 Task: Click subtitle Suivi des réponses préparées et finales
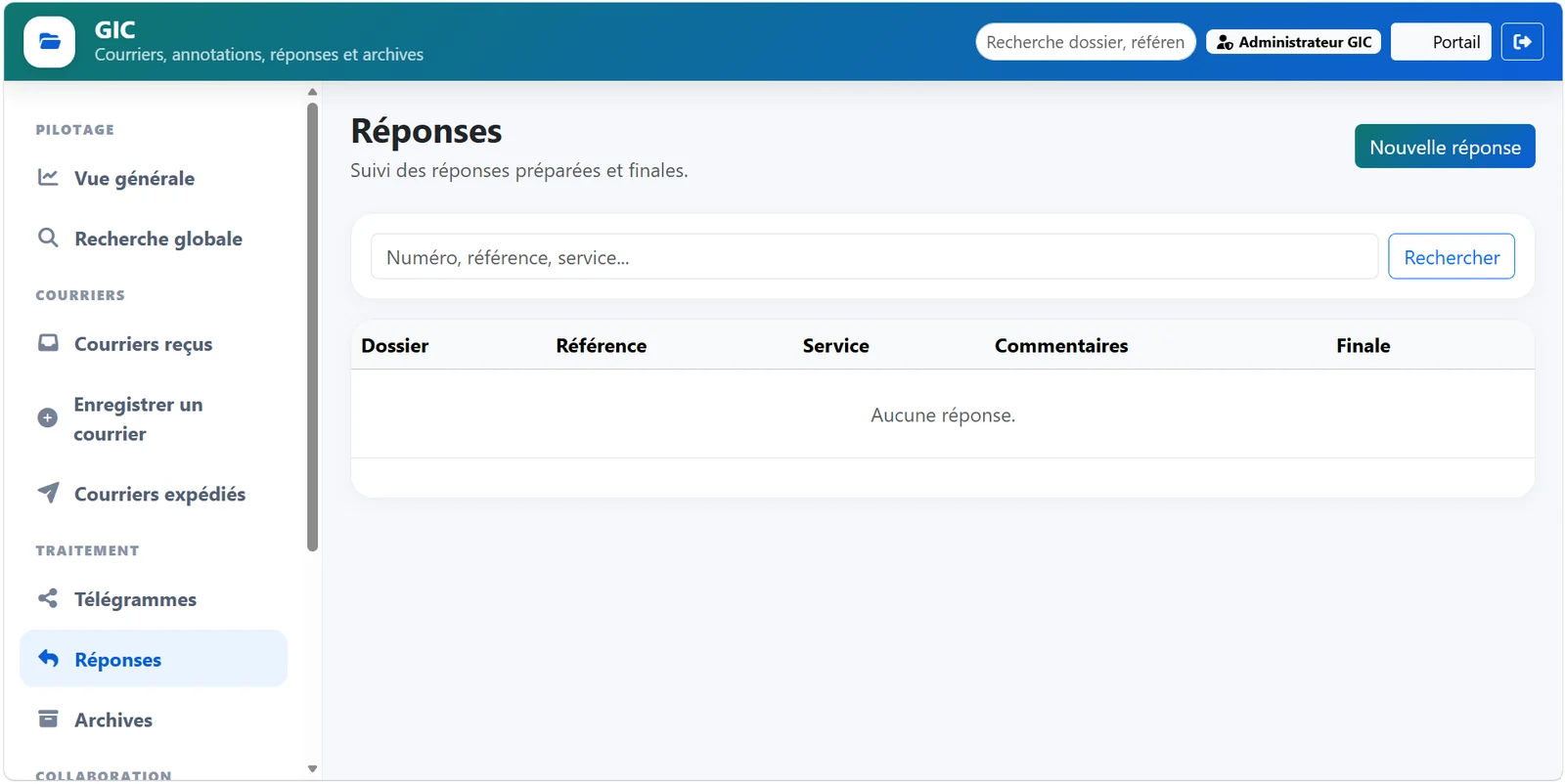point(519,170)
